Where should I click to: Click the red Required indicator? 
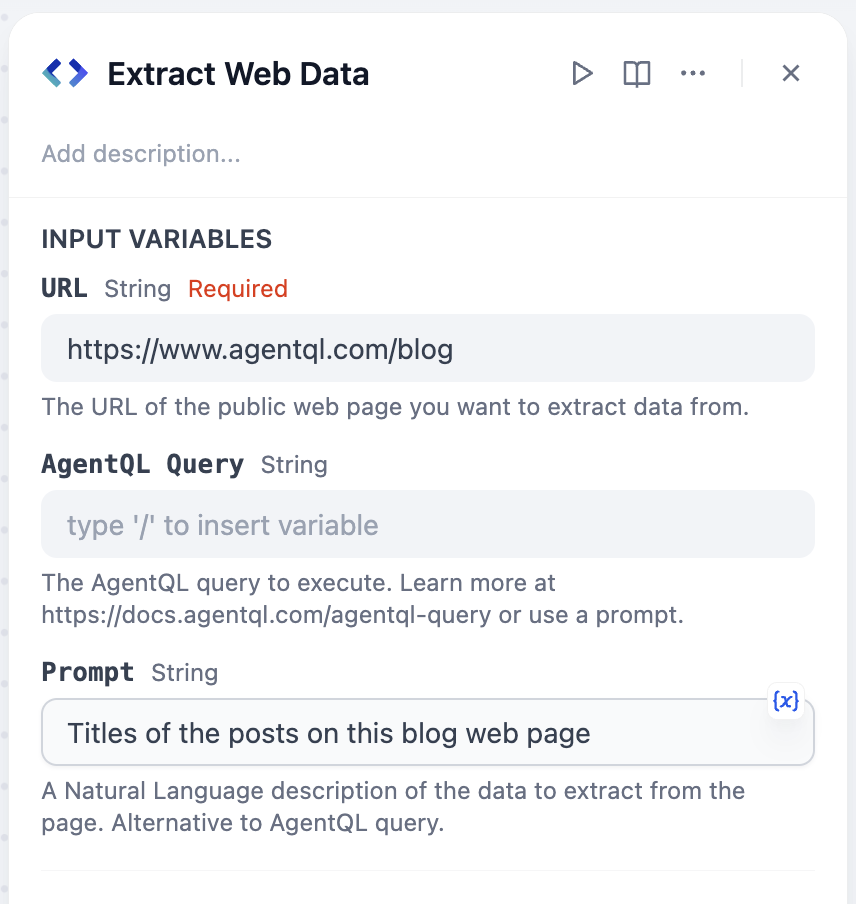click(238, 289)
